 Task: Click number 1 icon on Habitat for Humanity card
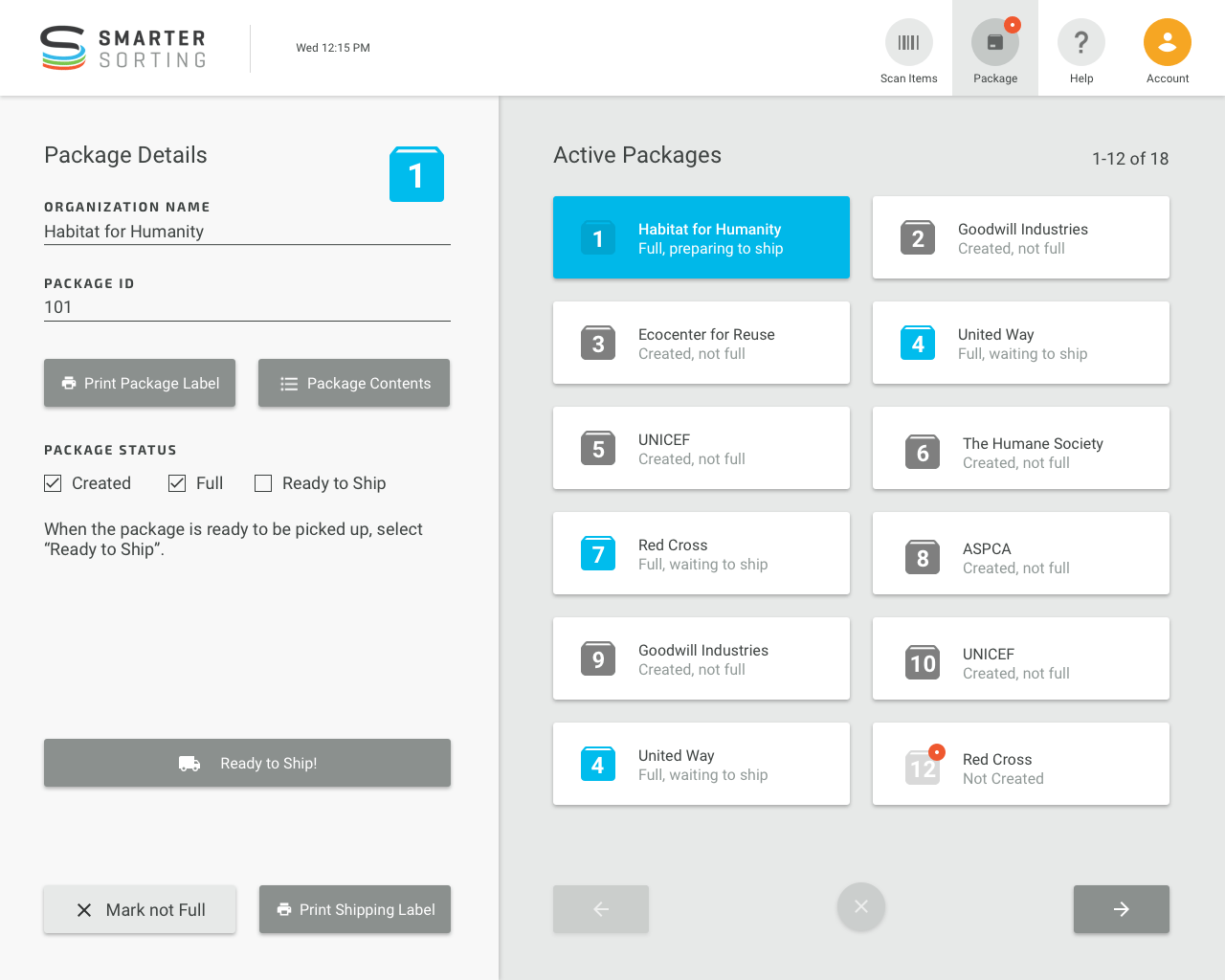pos(598,237)
